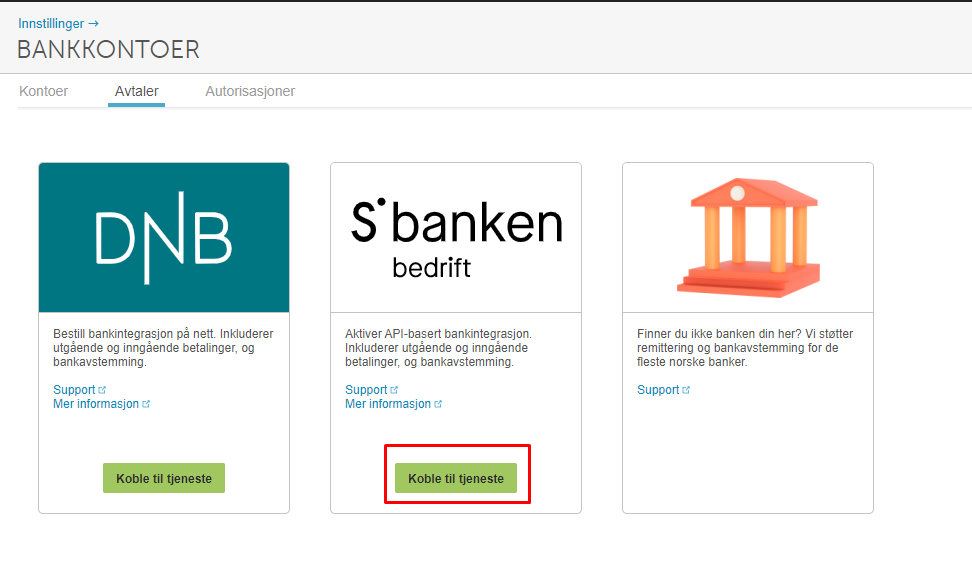972x585 pixels.
Task: Open the Autorisasjoner tab
Action: pos(250,91)
